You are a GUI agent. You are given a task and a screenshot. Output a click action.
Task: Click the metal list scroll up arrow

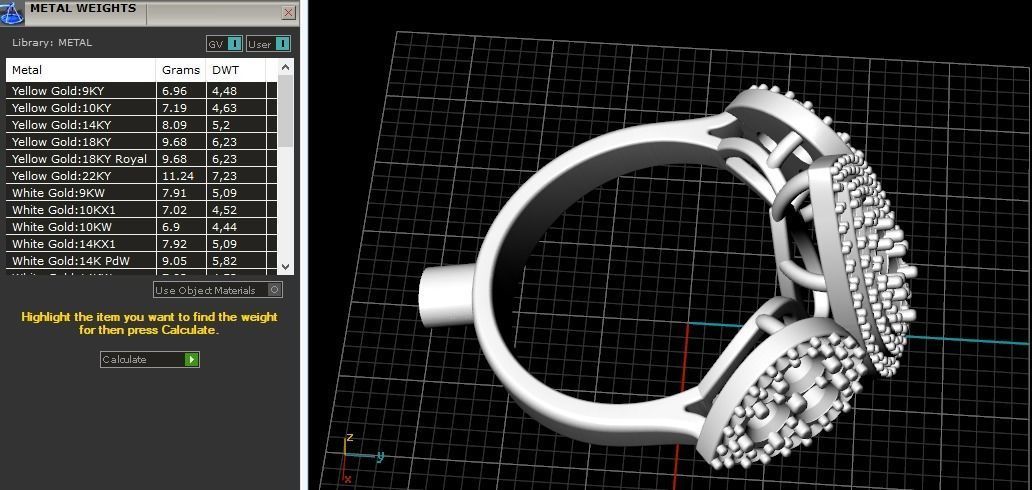tap(285, 67)
